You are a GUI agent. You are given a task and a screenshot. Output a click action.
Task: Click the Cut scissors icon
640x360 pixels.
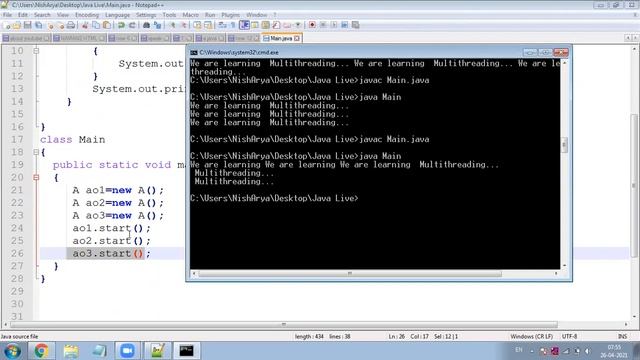point(85,25)
